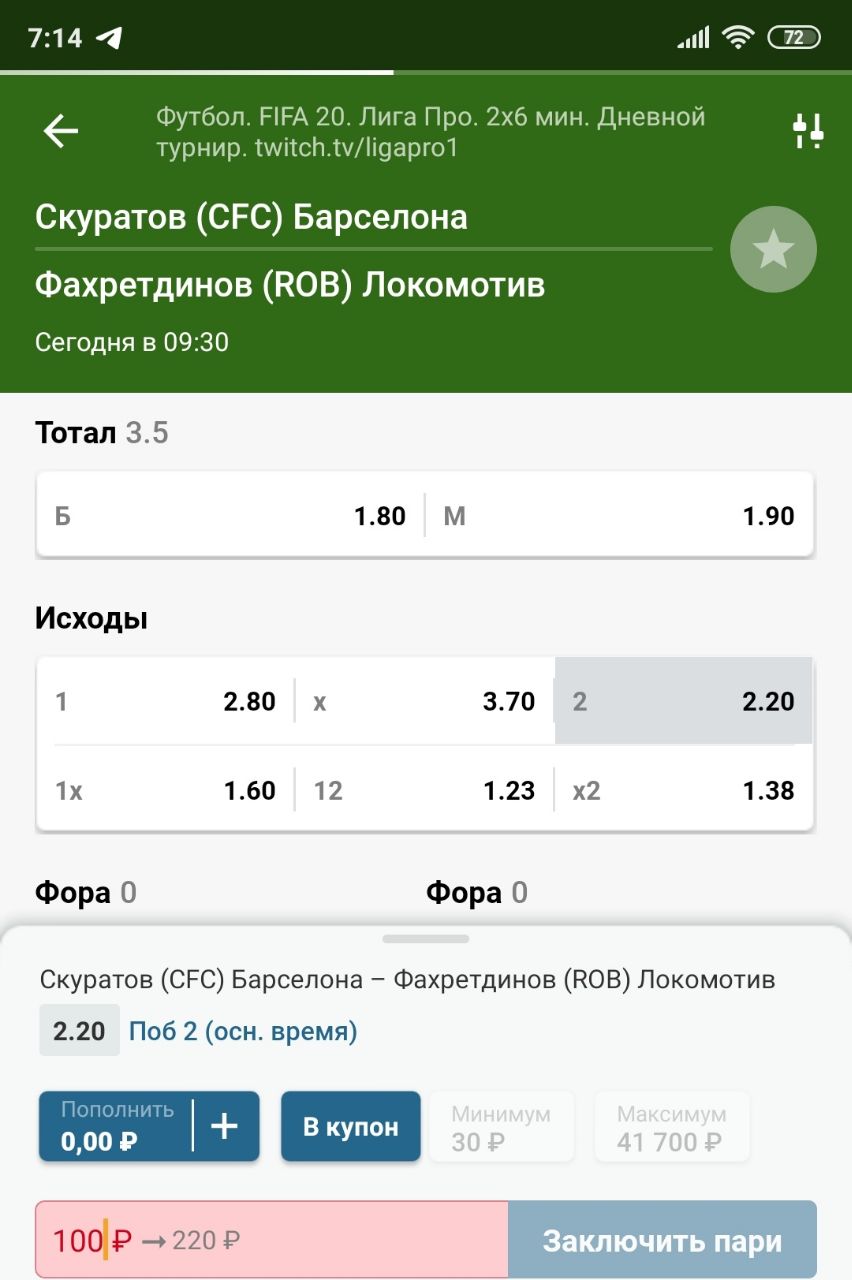The image size is (852, 1280).
Task: Select total over (Б) 1.80 odds
Action: pyautogui.click(x=230, y=516)
